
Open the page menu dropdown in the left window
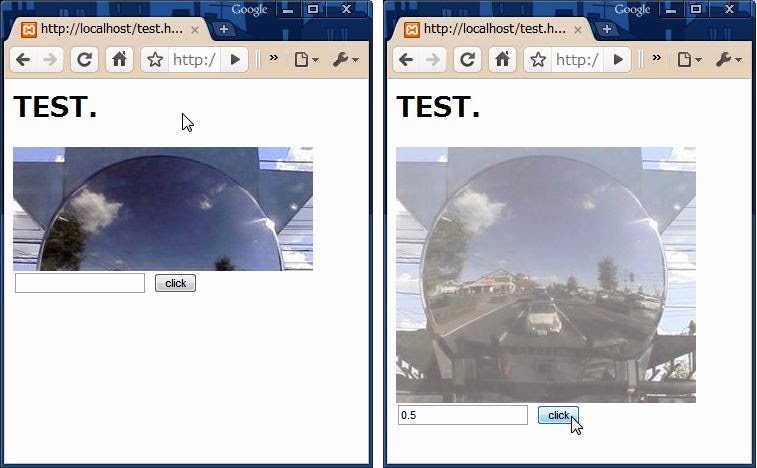[306, 60]
